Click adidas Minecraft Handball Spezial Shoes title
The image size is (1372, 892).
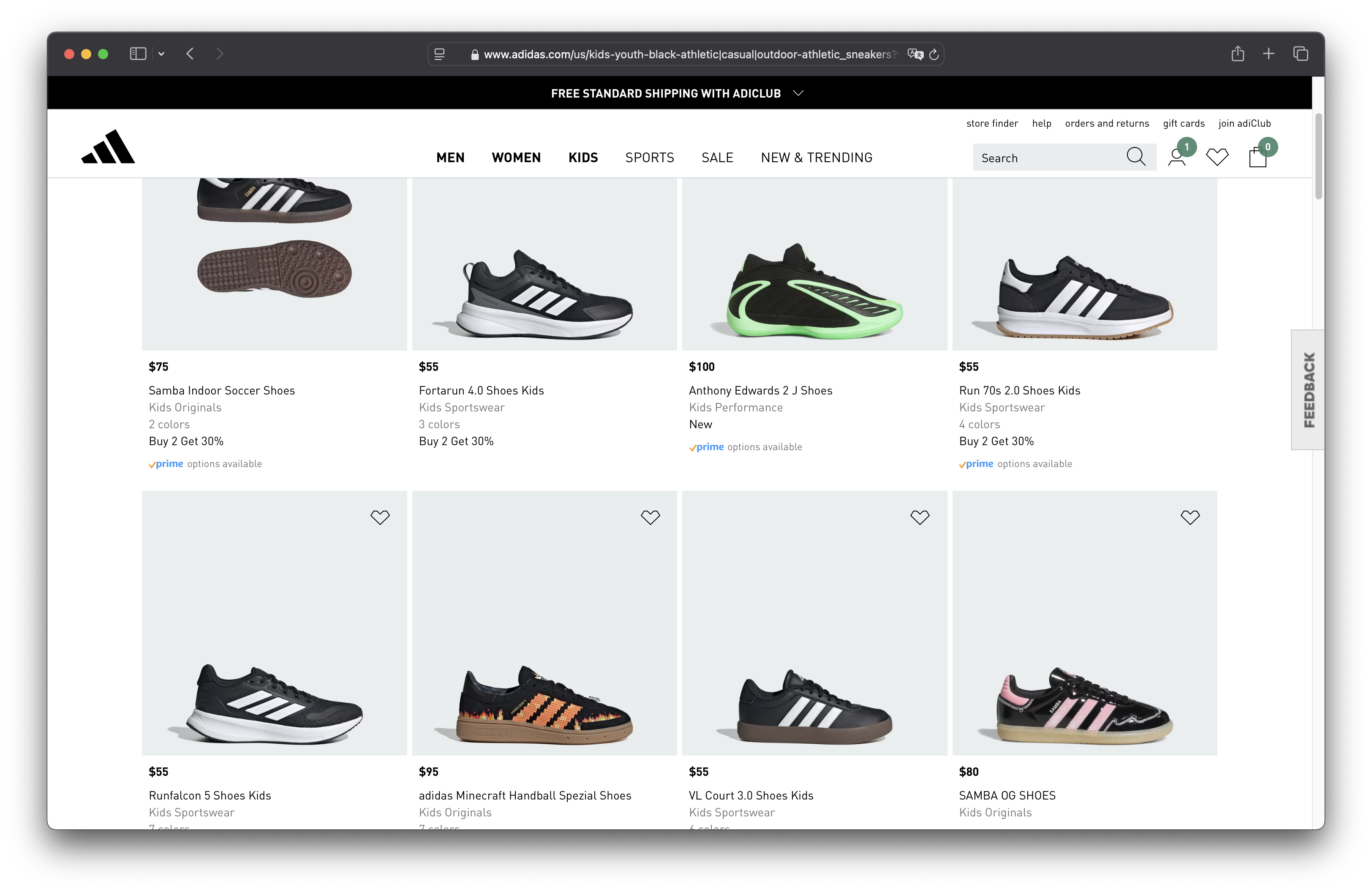point(525,795)
